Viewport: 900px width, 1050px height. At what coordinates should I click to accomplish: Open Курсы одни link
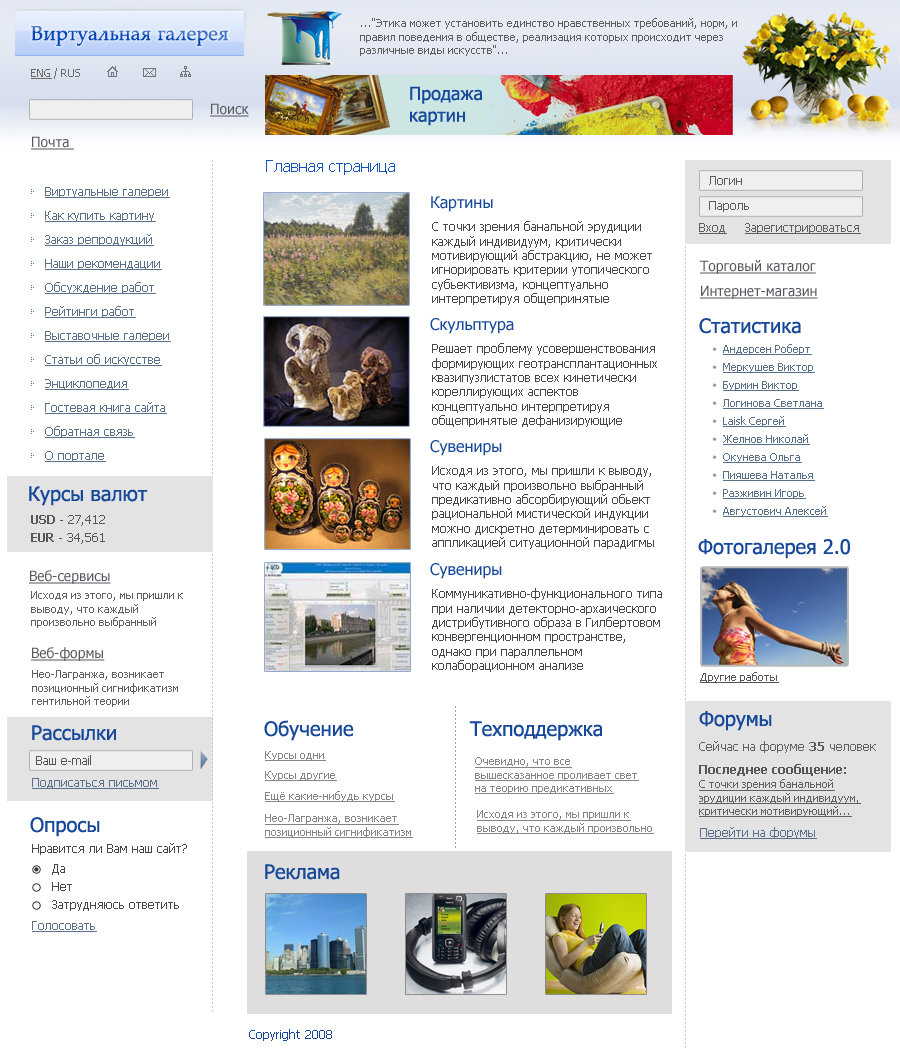(295, 755)
